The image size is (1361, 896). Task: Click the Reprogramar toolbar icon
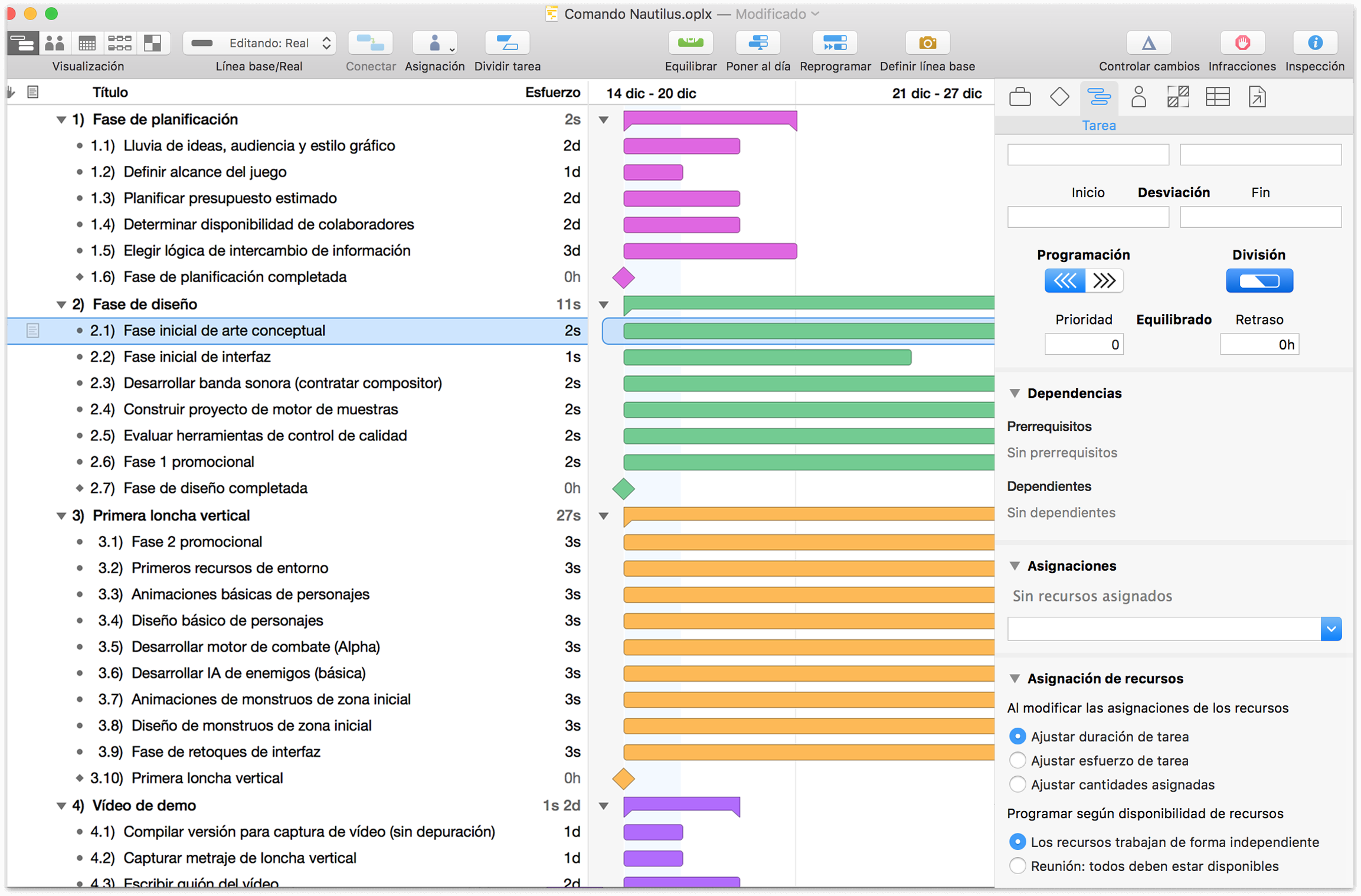[x=835, y=42]
